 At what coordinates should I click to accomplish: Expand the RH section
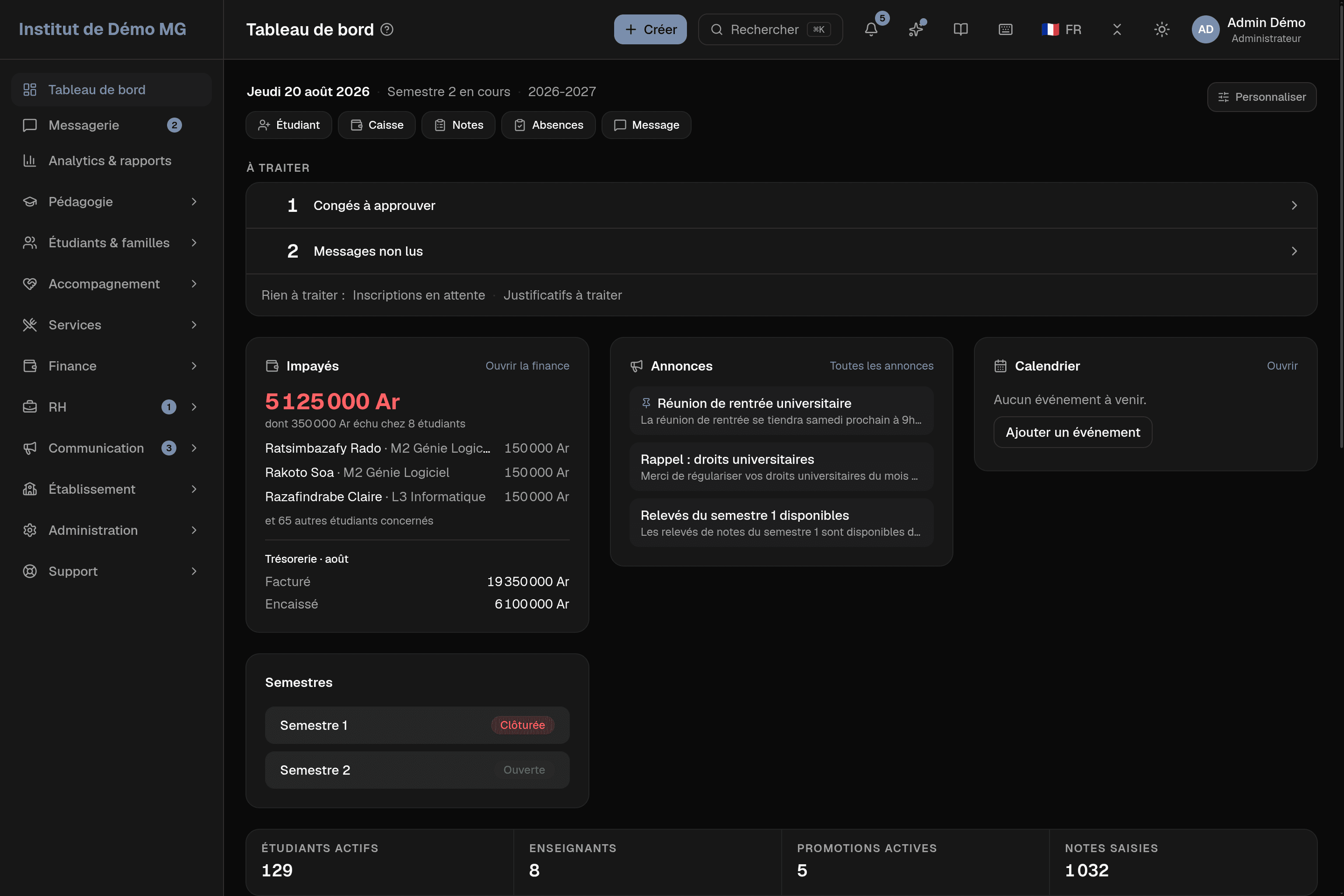[x=112, y=407]
